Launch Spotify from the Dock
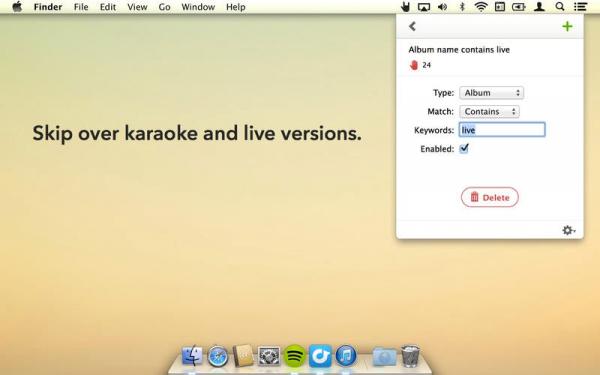600x375 pixels. click(x=295, y=356)
